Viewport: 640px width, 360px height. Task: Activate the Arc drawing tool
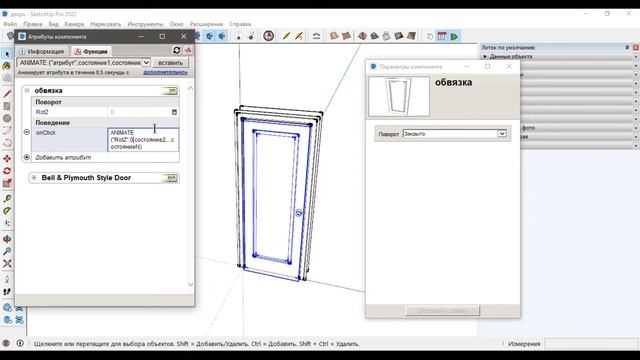pyautogui.click(x=7, y=131)
